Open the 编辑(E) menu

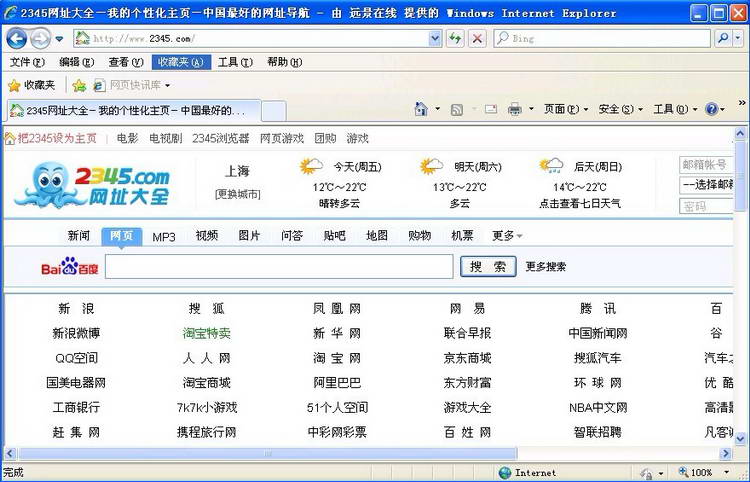(x=77, y=62)
